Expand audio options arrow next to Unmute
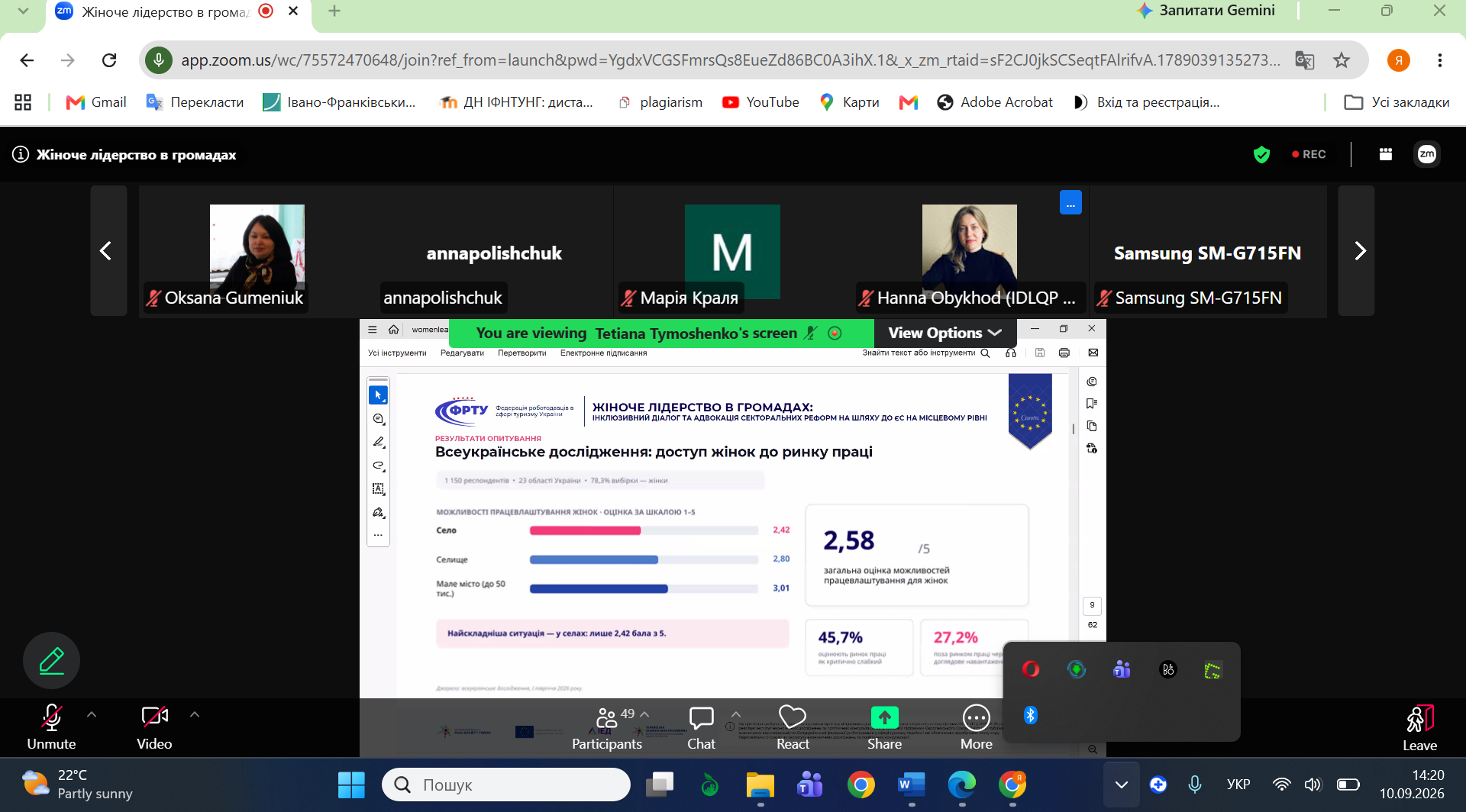The height and width of the screenshot is (812, 1466). (92, 714)
